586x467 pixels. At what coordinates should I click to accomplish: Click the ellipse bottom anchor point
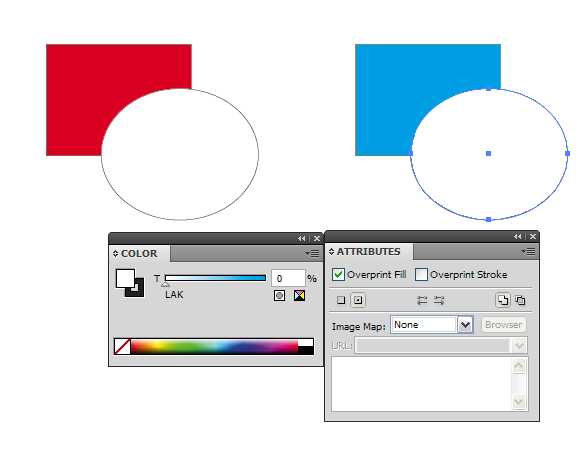(x=488, y=219)
